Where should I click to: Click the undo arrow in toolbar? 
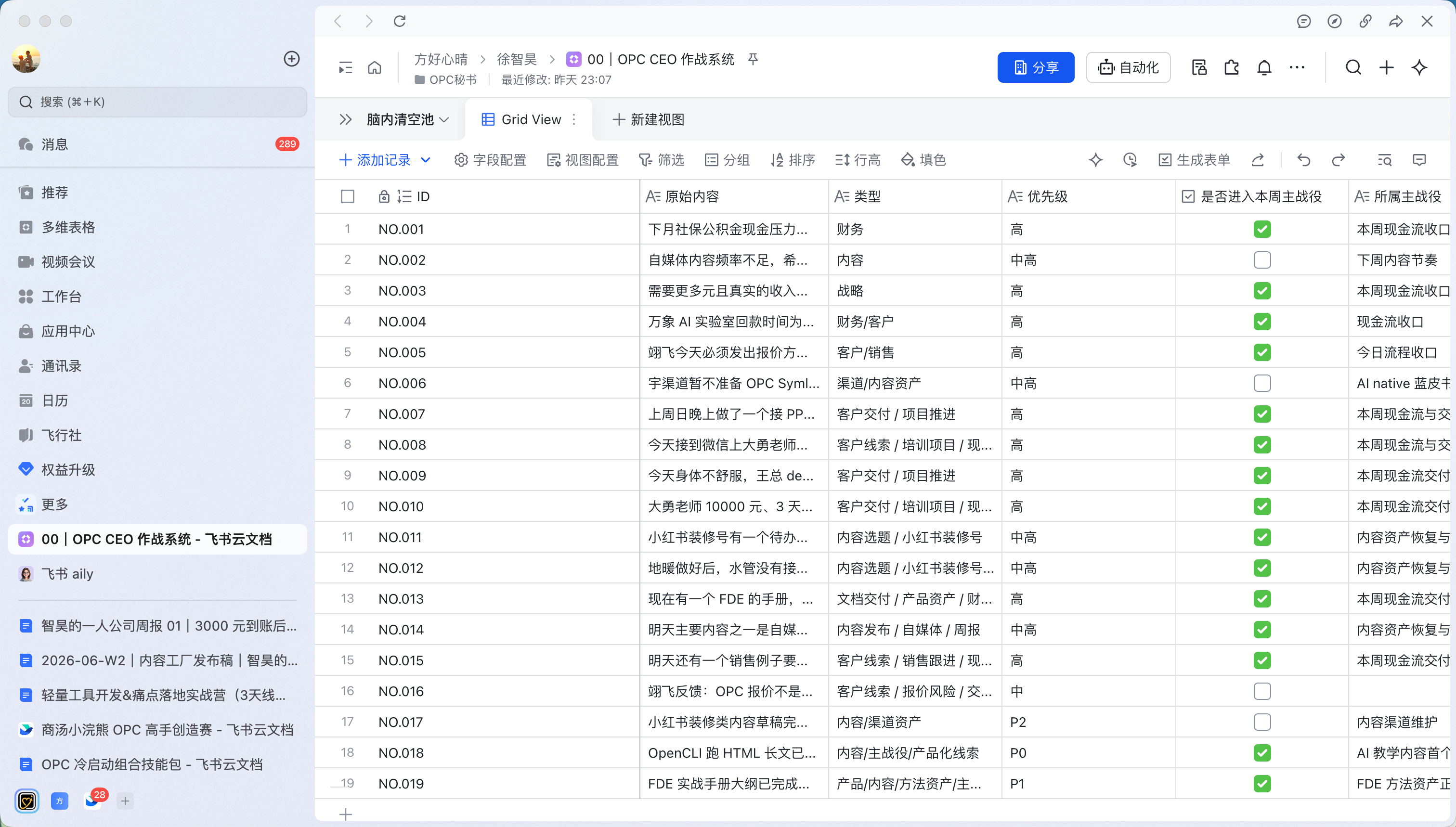(x=1304, y=160)
